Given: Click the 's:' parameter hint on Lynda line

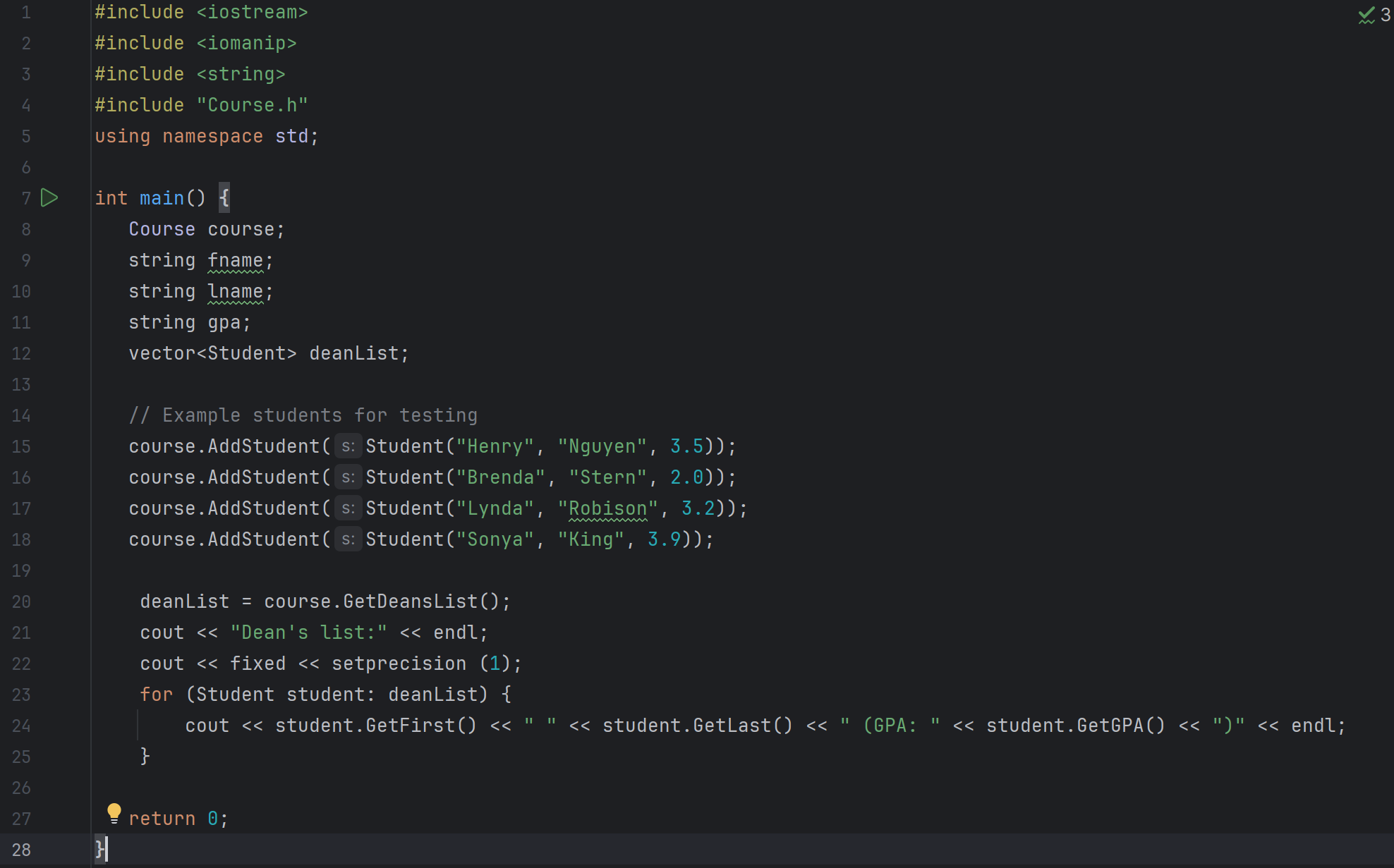Looking at the screenshot, I should [x=348, y=508].
